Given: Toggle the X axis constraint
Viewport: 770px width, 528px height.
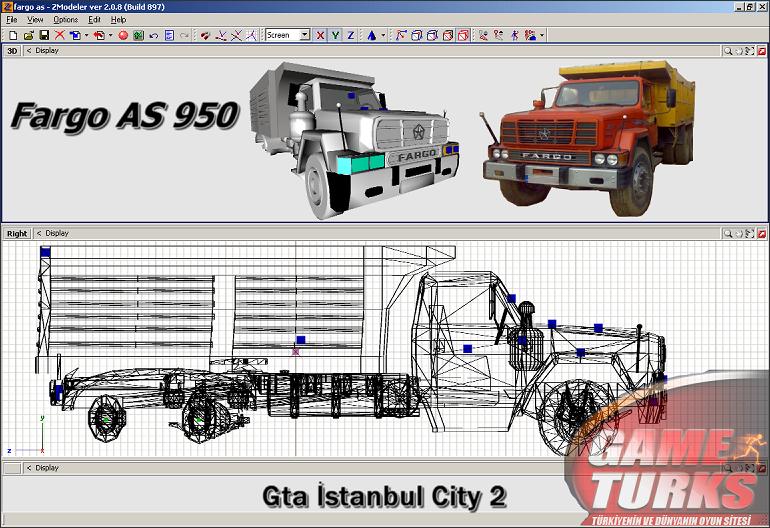Looking at the screenshot, I should [320, 35].
